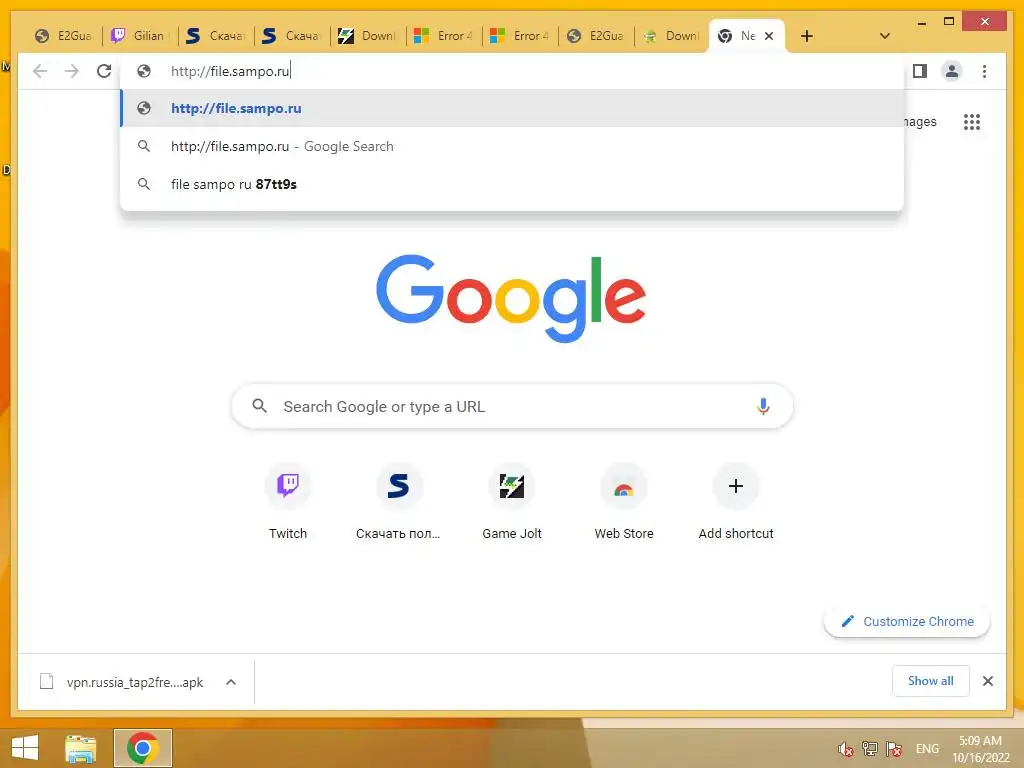Toggle the Chrome side panel icon

[x=920, y=71]
